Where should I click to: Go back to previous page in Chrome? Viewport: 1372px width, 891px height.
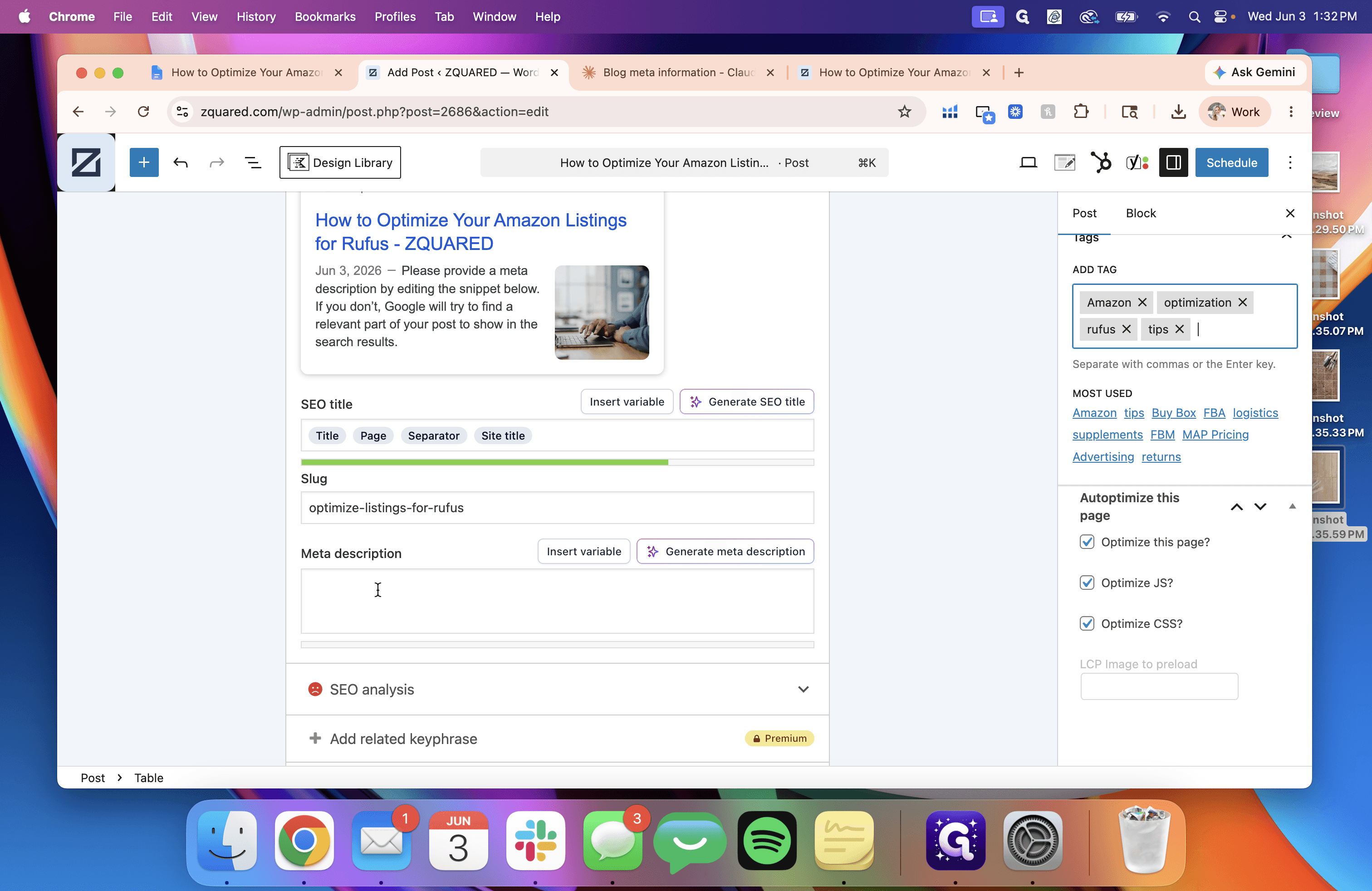tap(78, 111)
